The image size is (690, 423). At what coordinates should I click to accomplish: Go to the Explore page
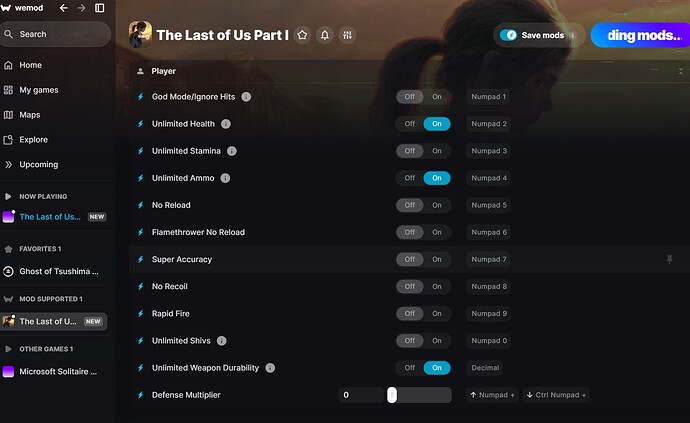click(33, 140)
